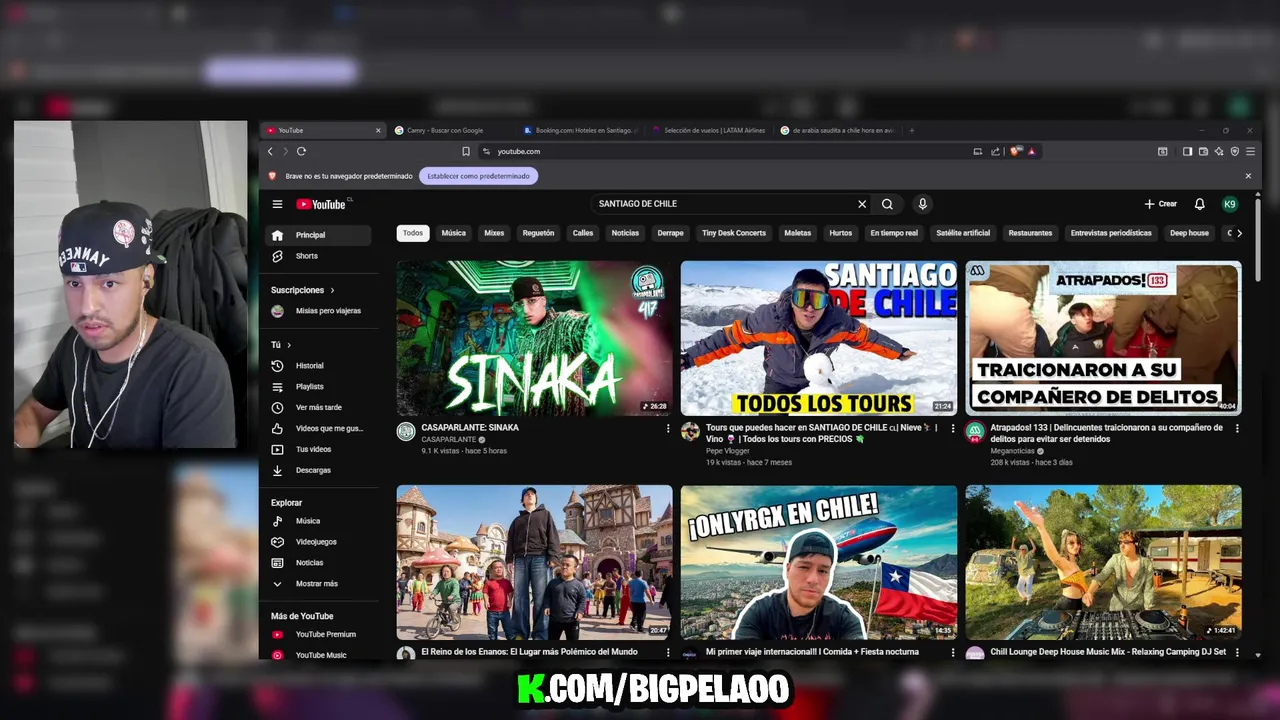This screenshot has height=720, width=1280.
Task: Select the En tiempo real chip
Action: coord(894,233)
